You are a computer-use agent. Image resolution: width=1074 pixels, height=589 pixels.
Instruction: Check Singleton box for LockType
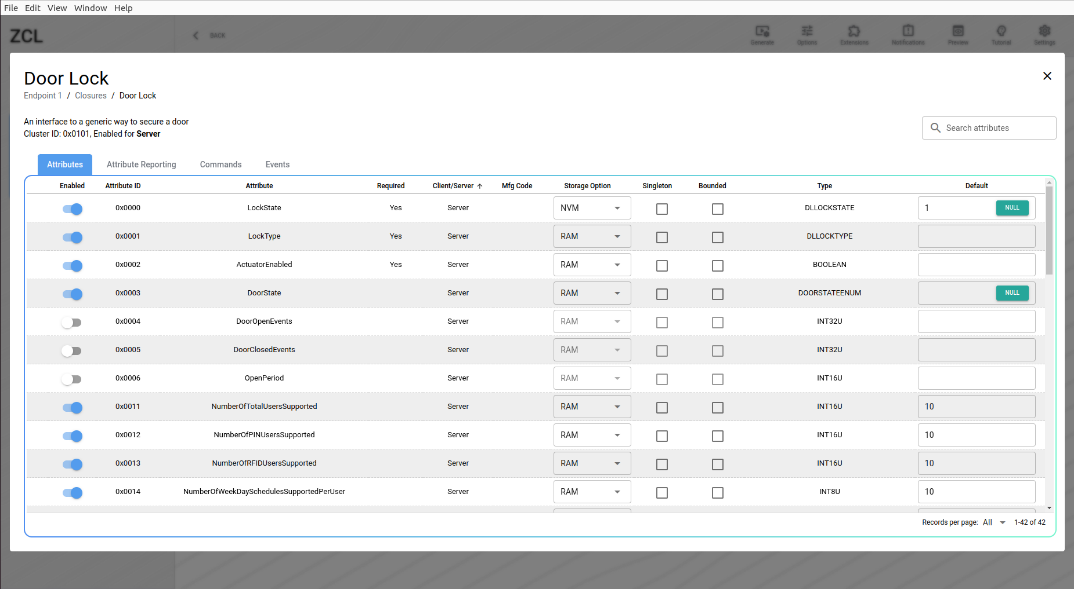tap(662, 237)
